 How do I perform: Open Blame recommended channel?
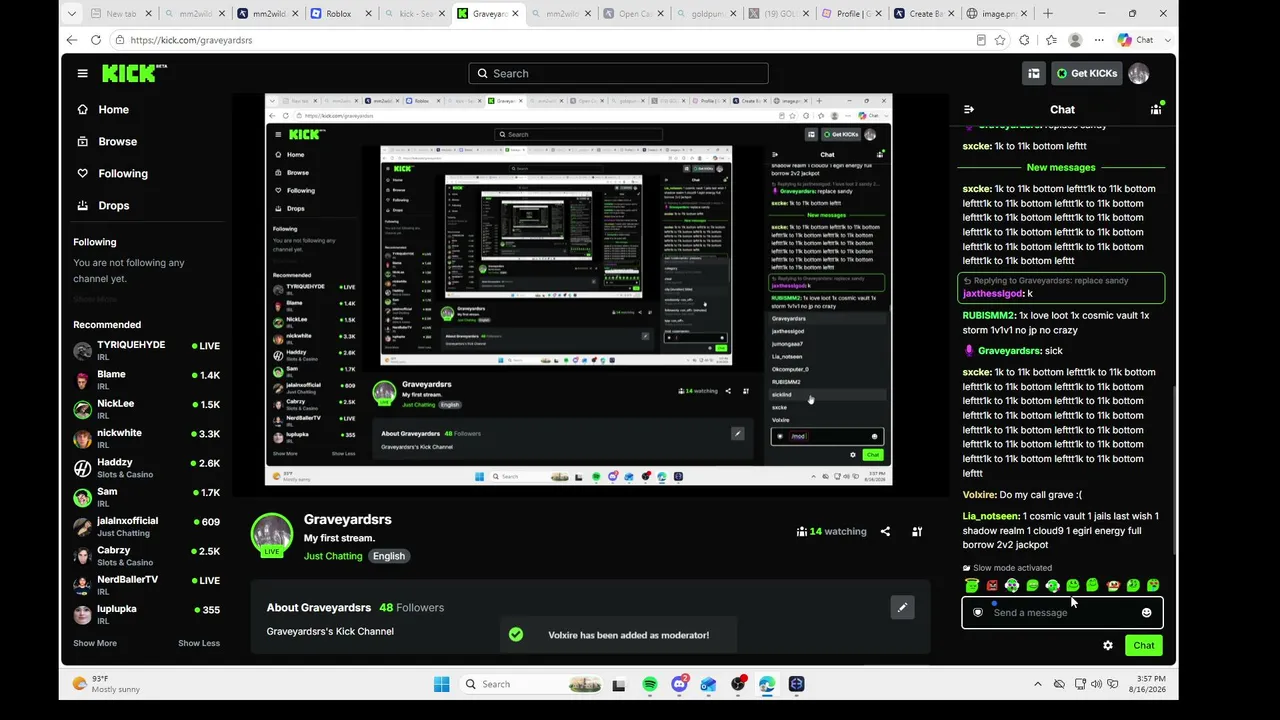[x=146, y=380]
